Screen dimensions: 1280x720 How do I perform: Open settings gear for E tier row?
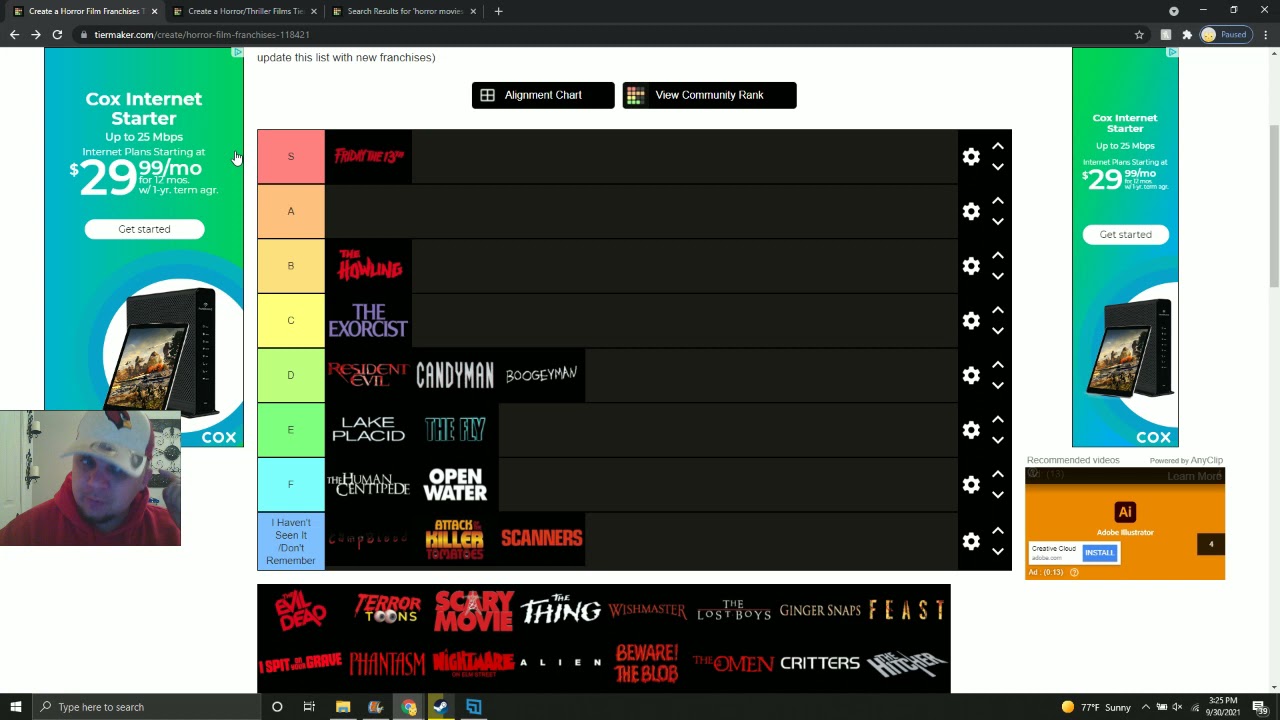coord(971,430)
